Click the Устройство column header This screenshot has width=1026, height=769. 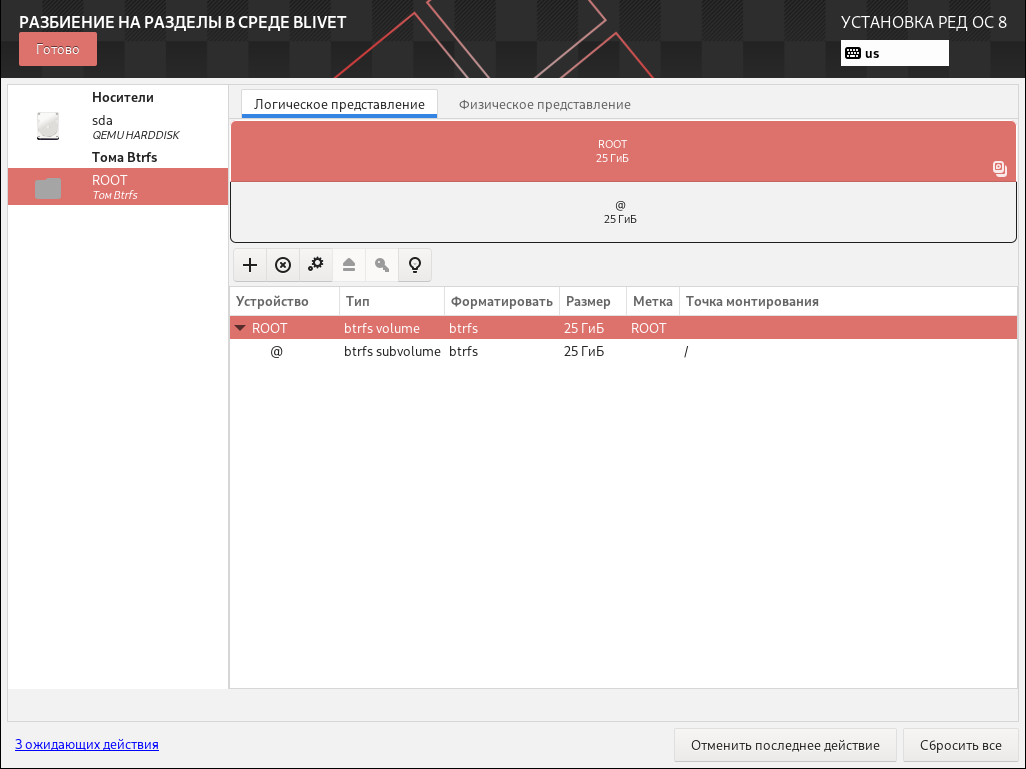(285, 302)
